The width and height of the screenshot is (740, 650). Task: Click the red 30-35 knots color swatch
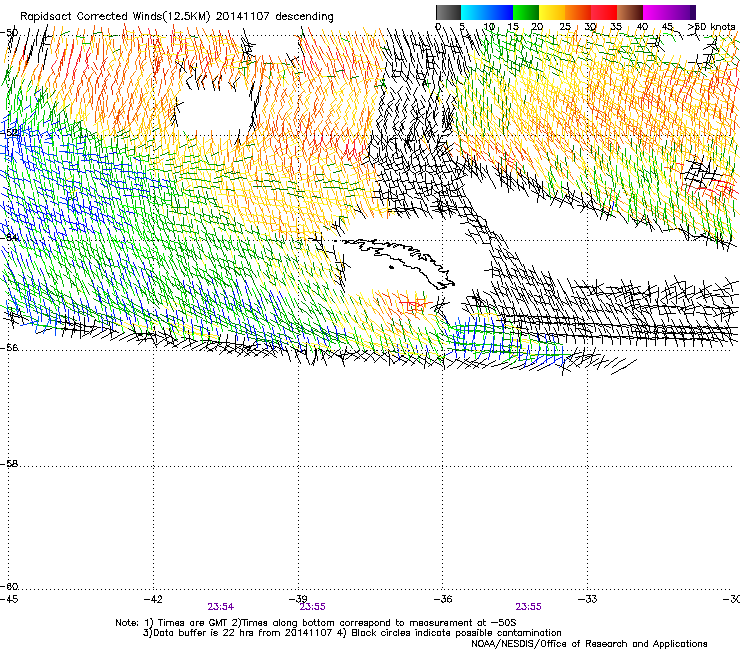pos(604,12)
